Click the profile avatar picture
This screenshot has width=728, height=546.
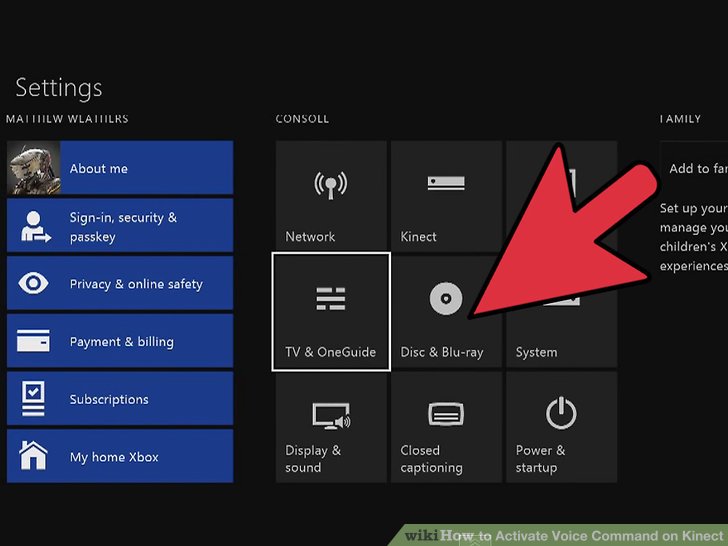[x=33, y=168]
